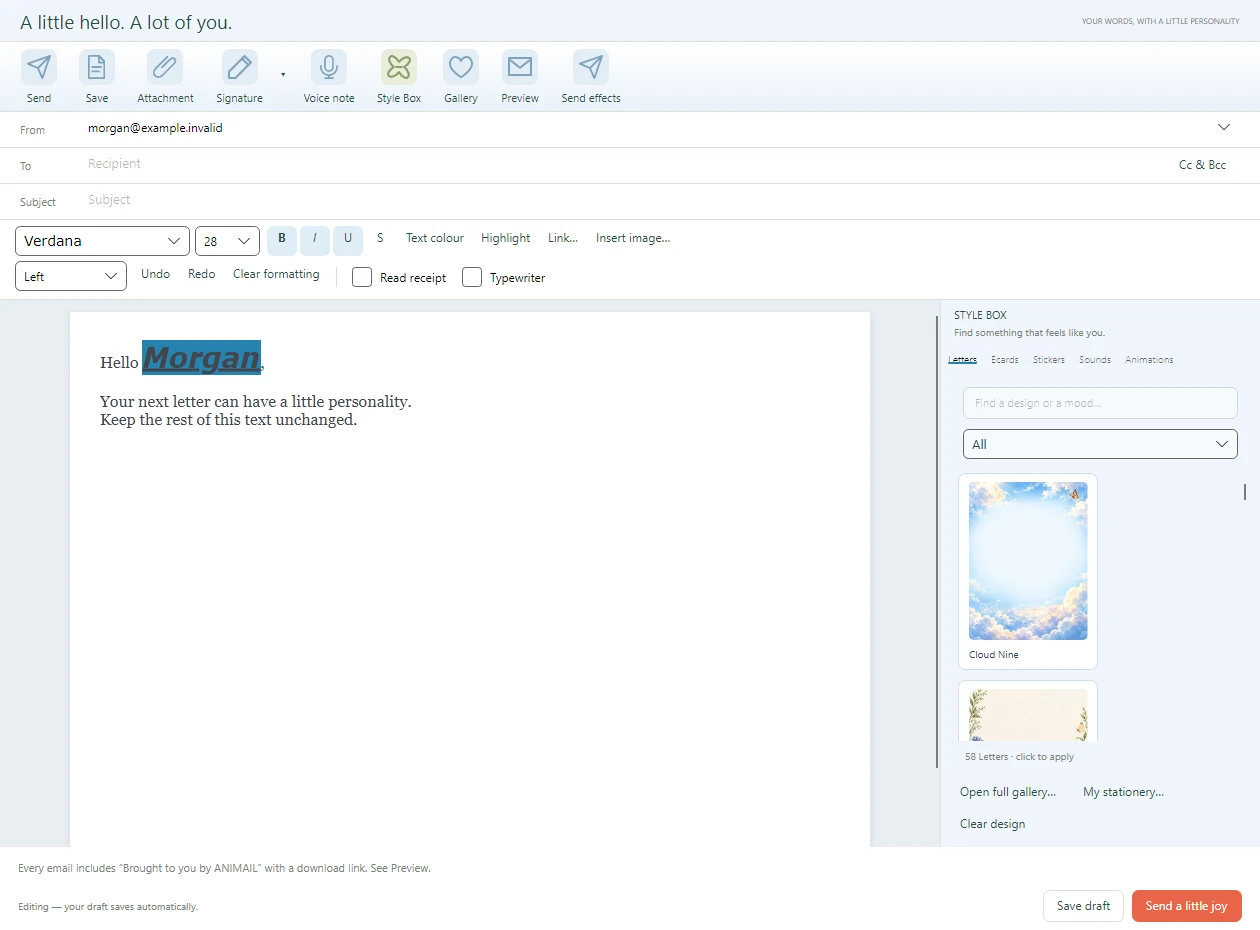Enable the Typewriter checkbox
This screenshot has height=930, width=1260.
[472, 277]
